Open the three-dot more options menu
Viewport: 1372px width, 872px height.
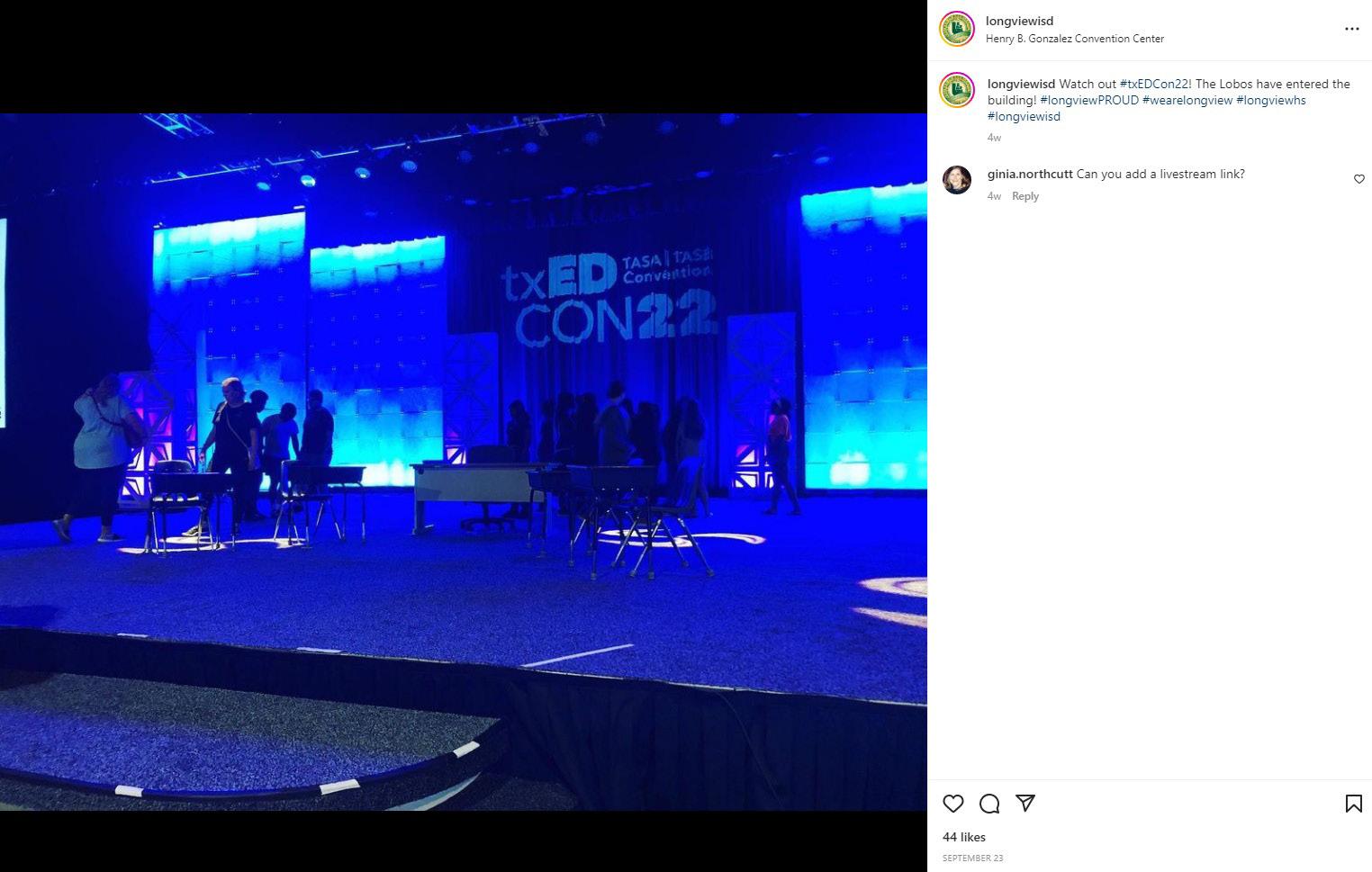click(x=1352, y=29)
